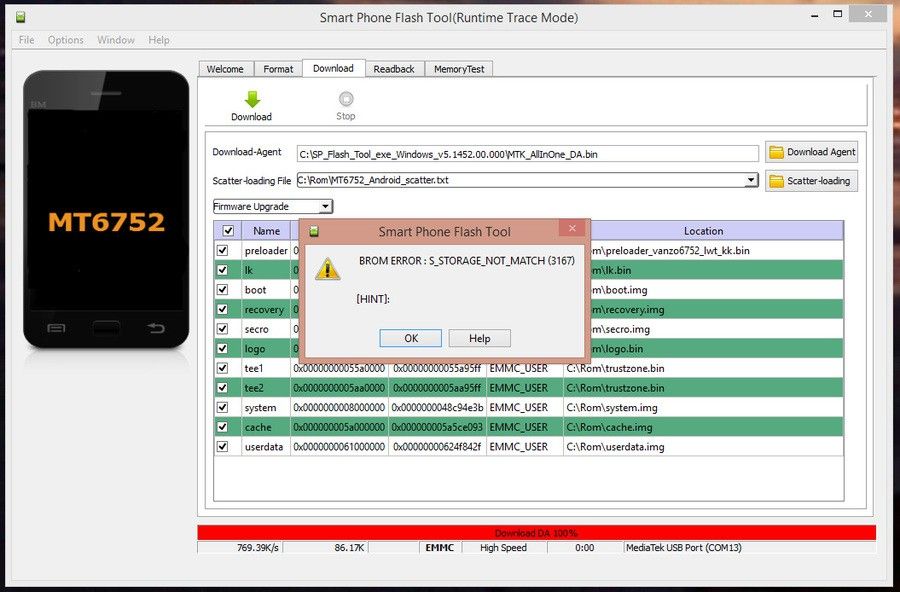Open the MemoryTest tab
This screenshot has height=592, width=900.
(x=459, y=69)
